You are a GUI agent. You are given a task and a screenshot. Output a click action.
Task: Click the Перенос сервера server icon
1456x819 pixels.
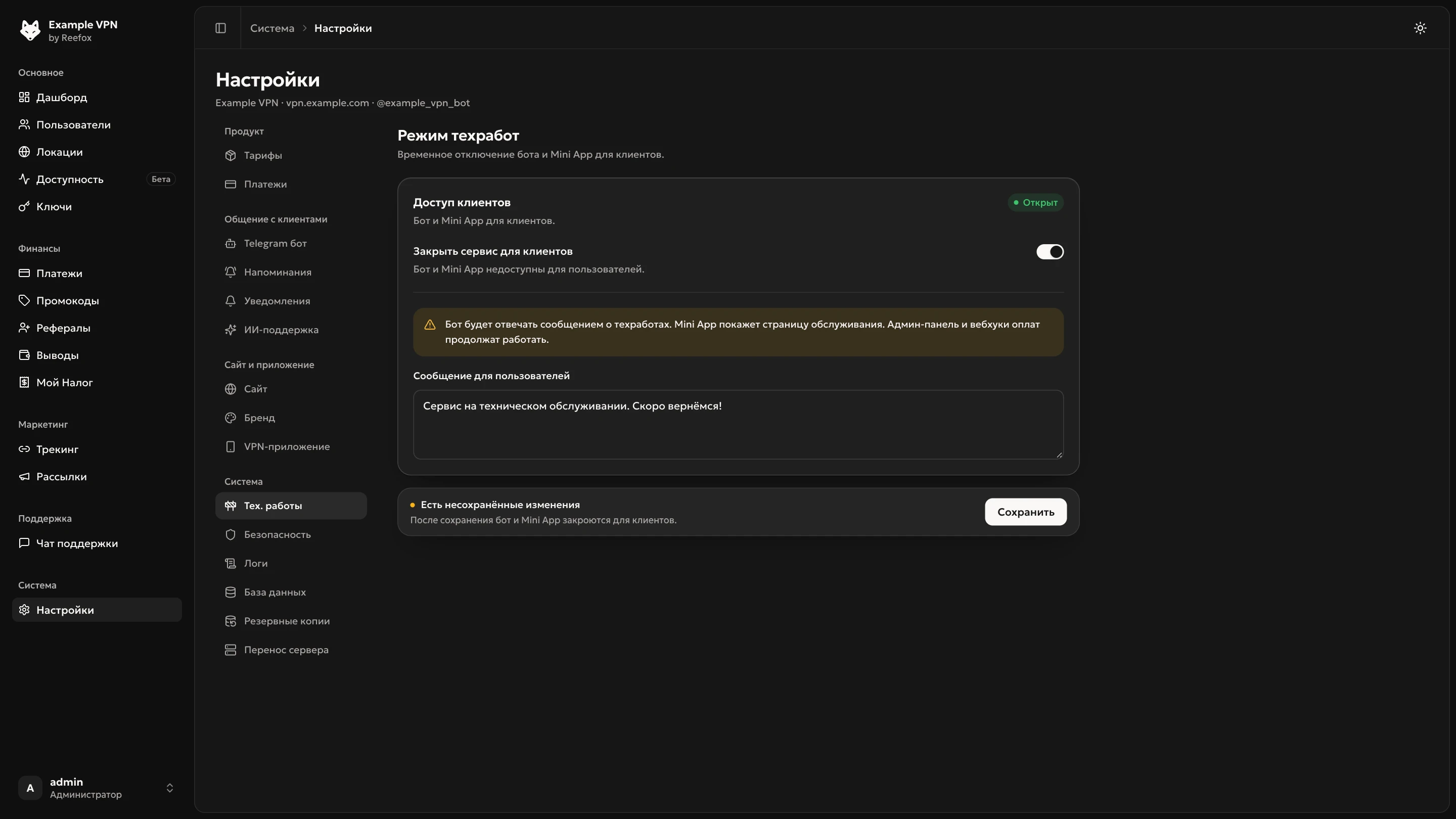coord(230,650)
